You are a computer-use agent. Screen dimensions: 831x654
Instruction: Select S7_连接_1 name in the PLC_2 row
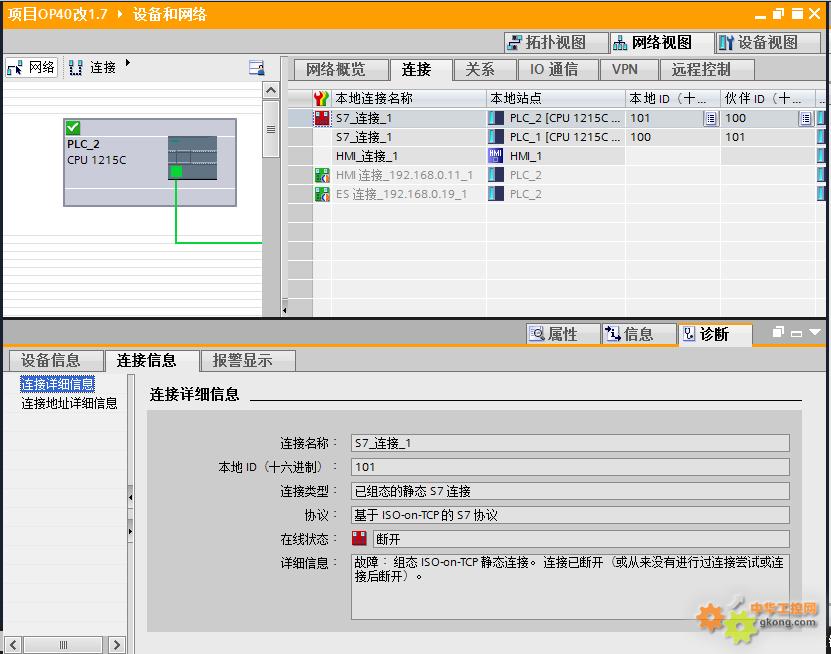pos(364,118)
